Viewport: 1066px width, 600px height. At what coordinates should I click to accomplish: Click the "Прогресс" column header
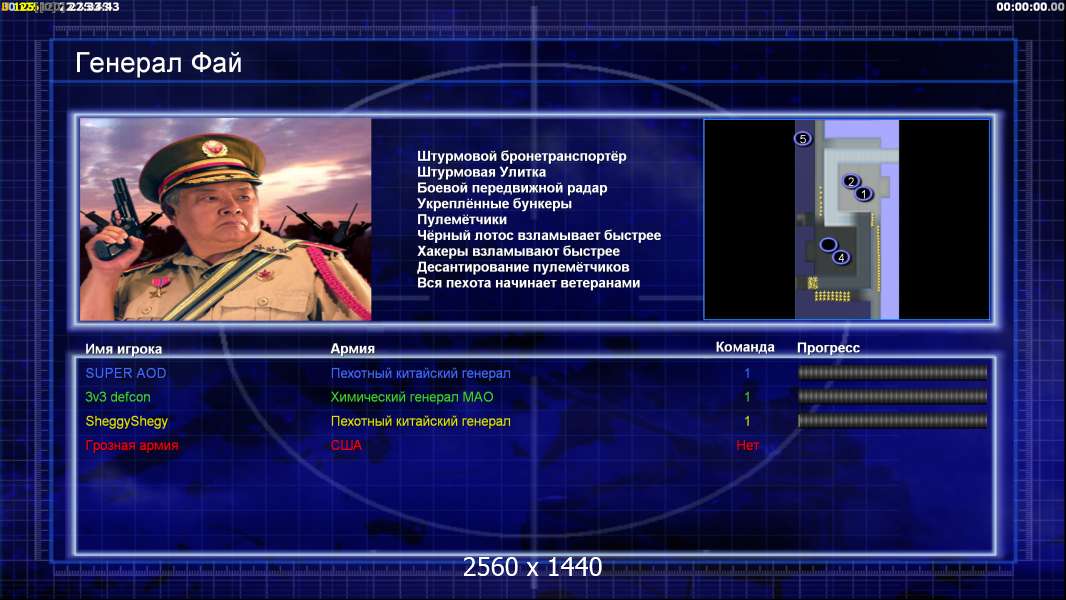(x=828, y=348)
